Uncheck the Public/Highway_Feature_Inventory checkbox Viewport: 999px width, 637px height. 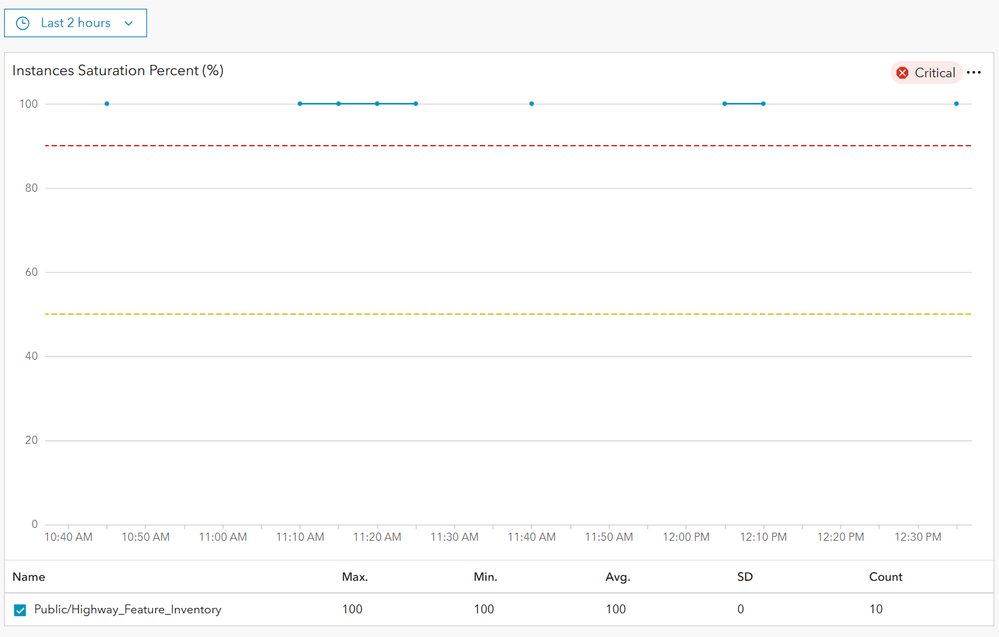20,610
